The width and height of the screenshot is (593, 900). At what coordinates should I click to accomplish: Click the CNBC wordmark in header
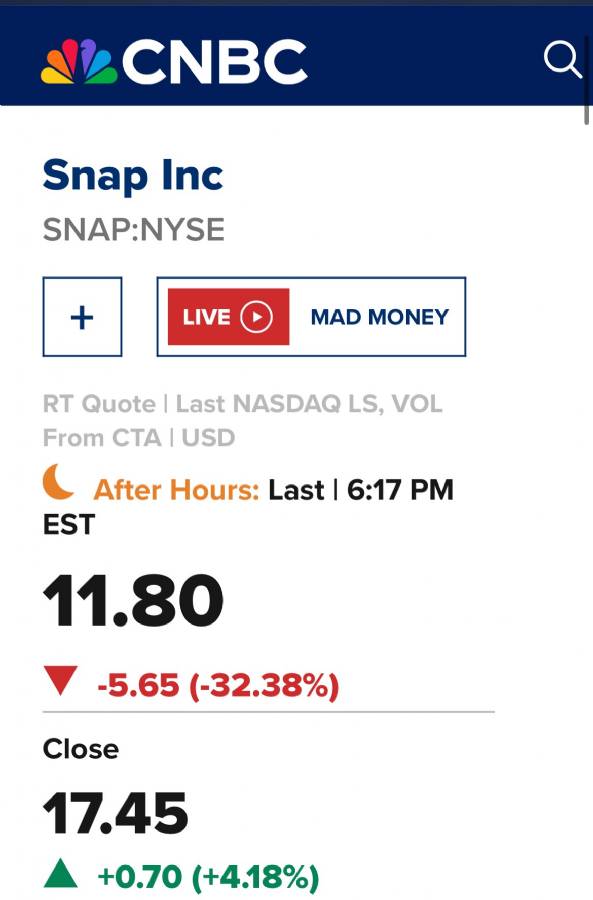coord(215,61)
